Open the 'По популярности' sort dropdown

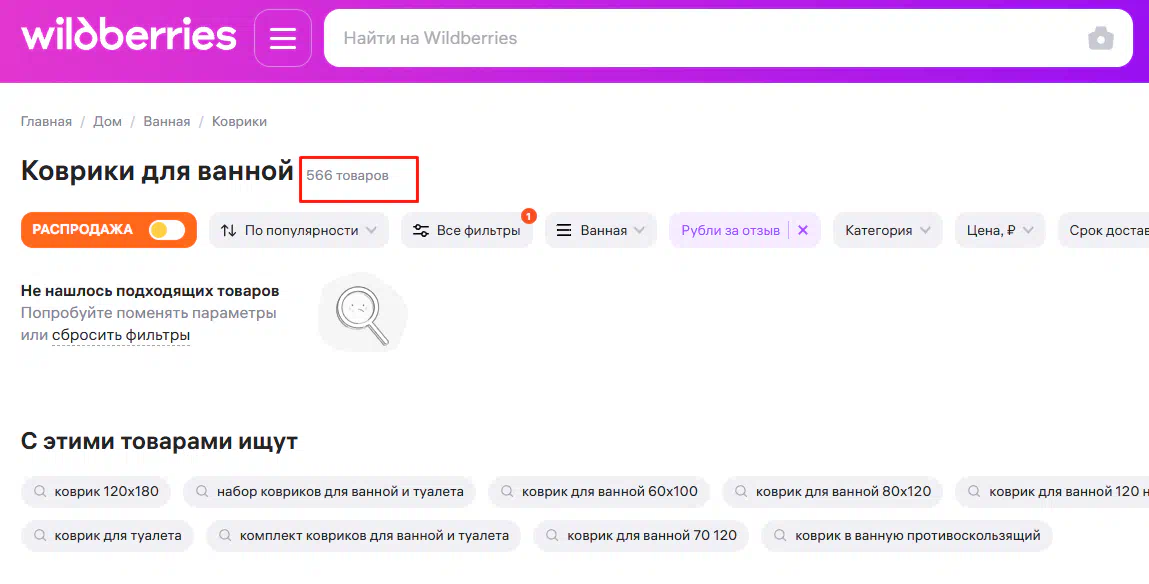(300, 230)
